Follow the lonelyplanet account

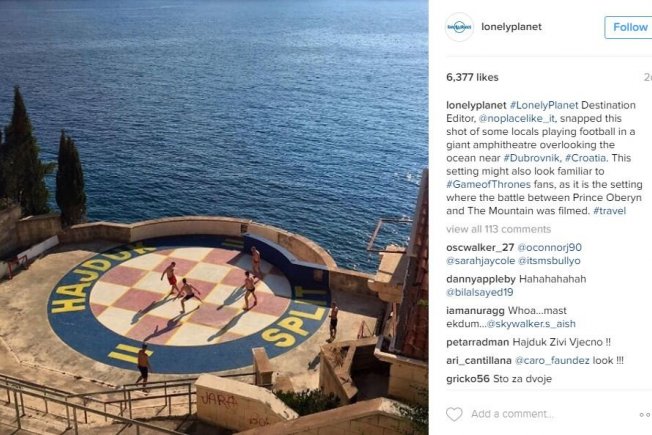point(629,27)
